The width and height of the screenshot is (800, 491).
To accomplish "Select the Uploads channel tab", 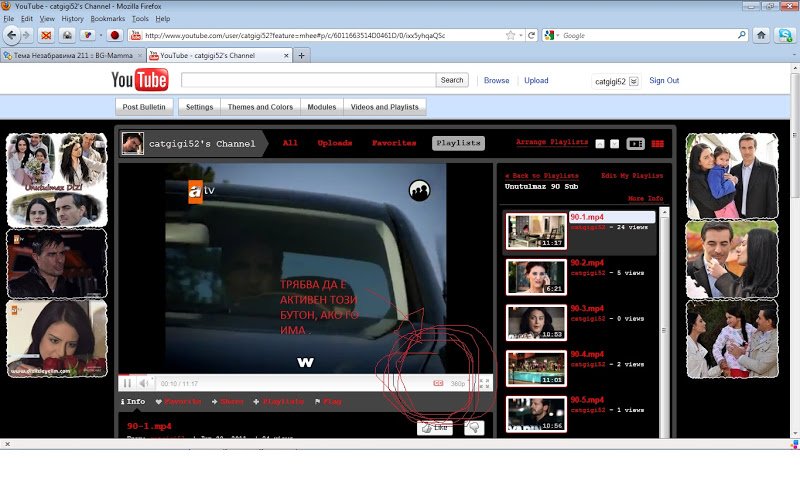I will tap(334, 143).
